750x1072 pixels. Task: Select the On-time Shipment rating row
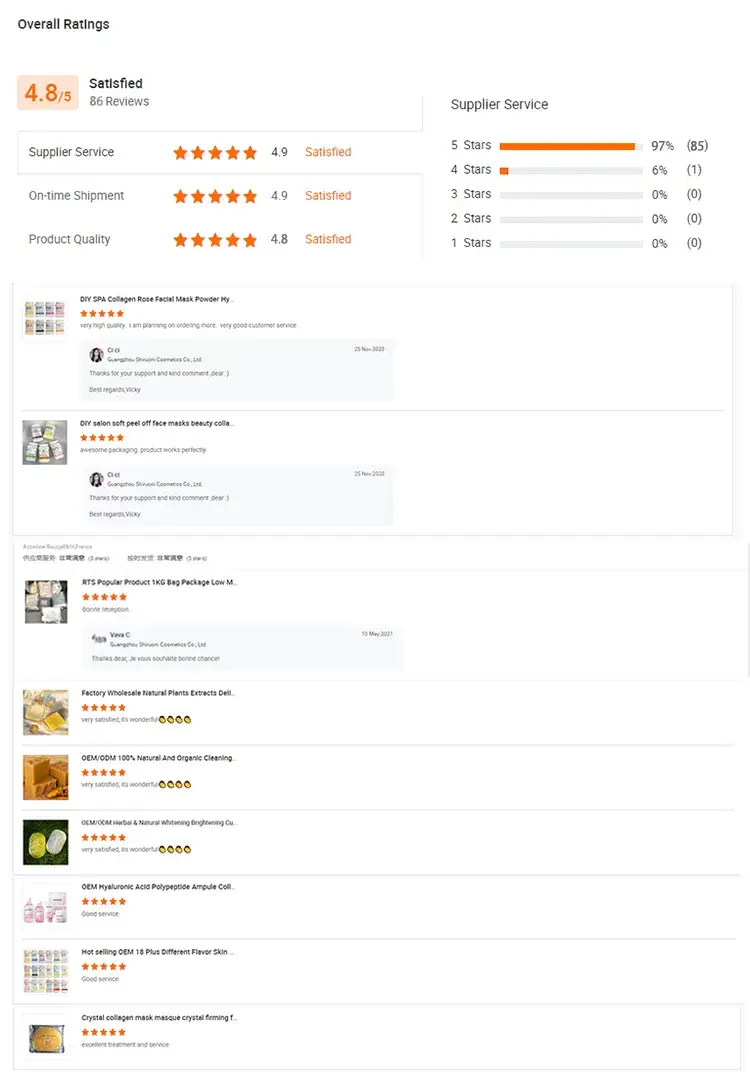219,196
